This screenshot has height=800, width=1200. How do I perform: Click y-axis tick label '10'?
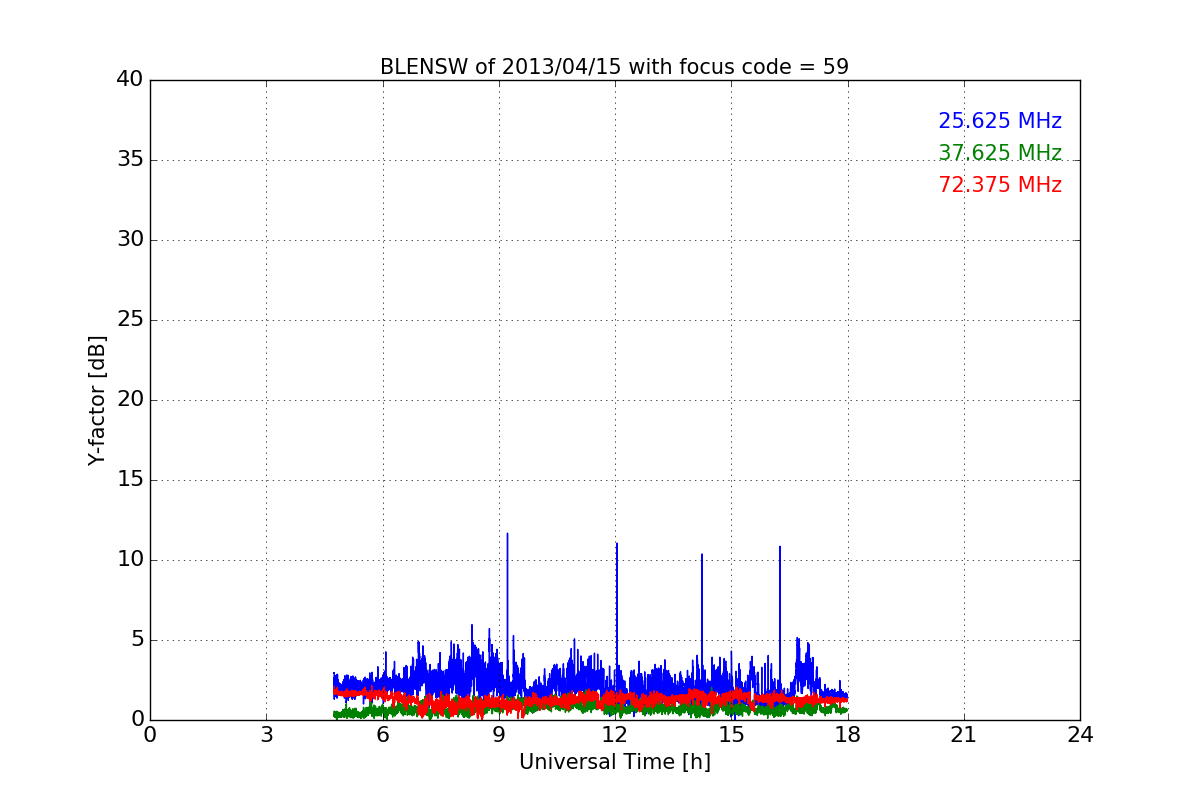[129, 559]
